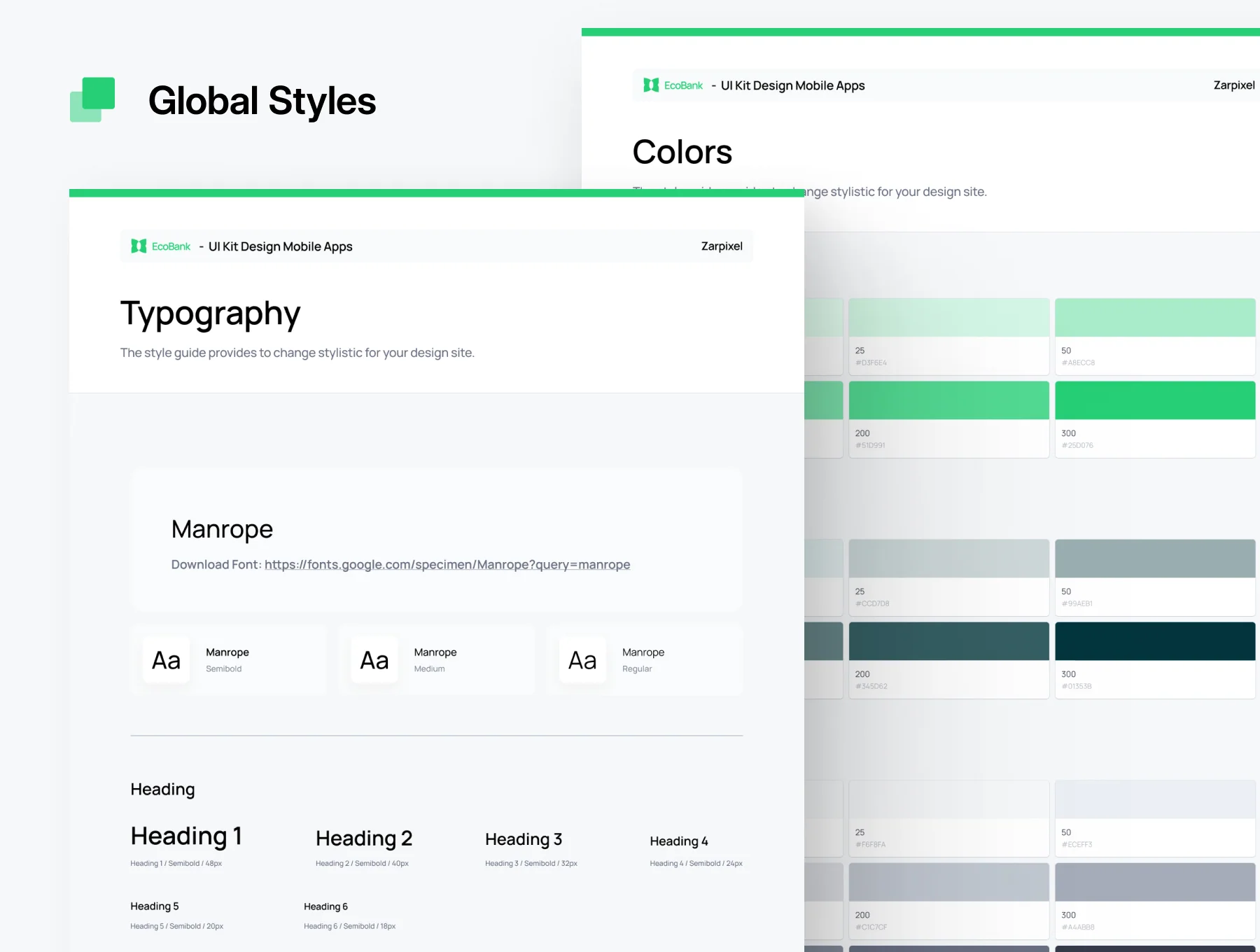Pick the green 300 swatch #25D076
Screen dimensions: 1260x952
1155,419
